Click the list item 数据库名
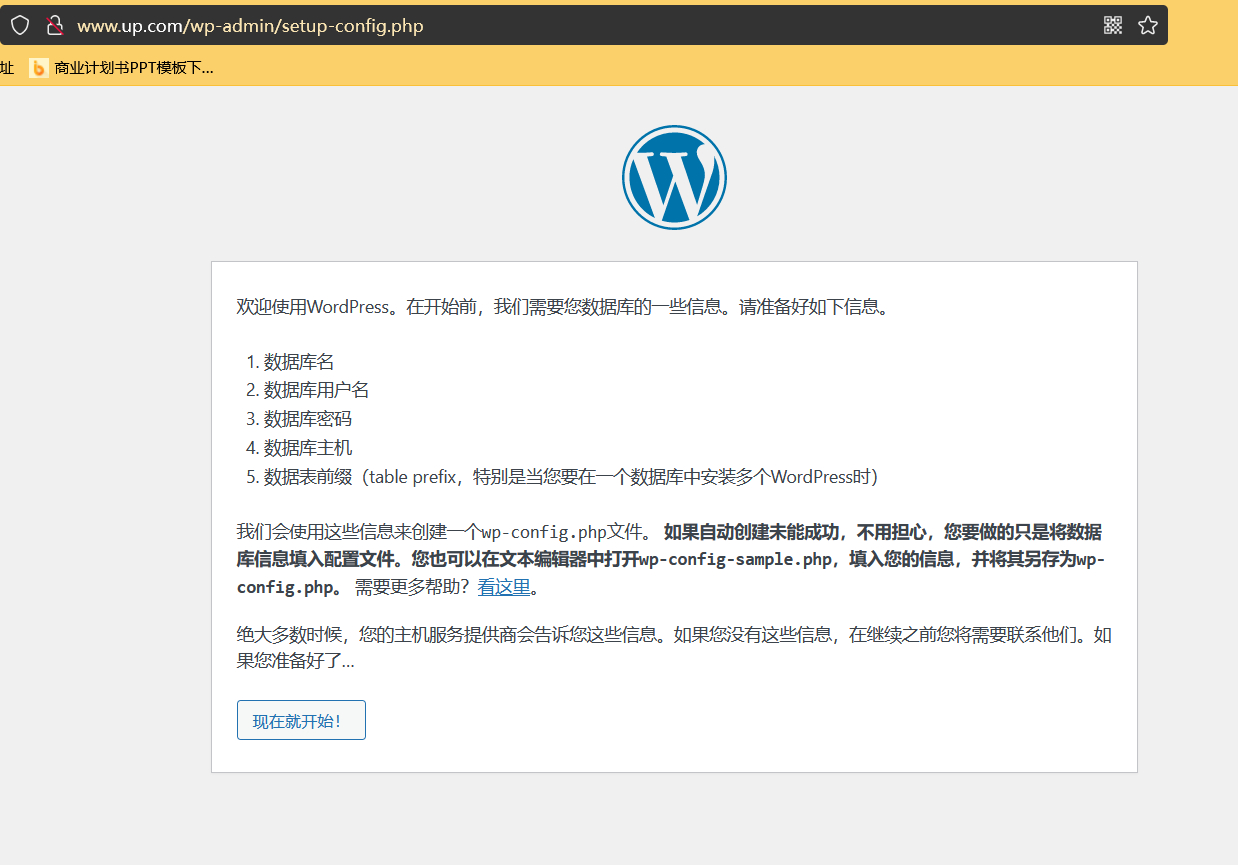Screen dimensions: 1238x865 coord(299,361)
